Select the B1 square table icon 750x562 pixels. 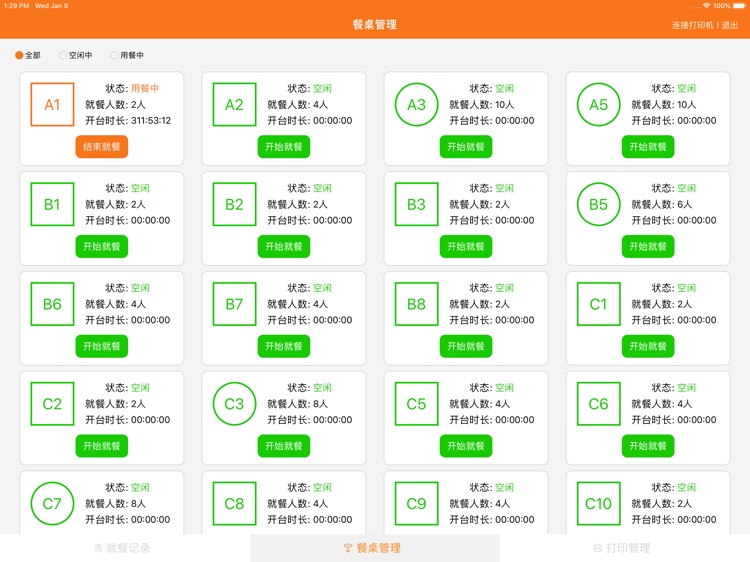coord(52,204)
